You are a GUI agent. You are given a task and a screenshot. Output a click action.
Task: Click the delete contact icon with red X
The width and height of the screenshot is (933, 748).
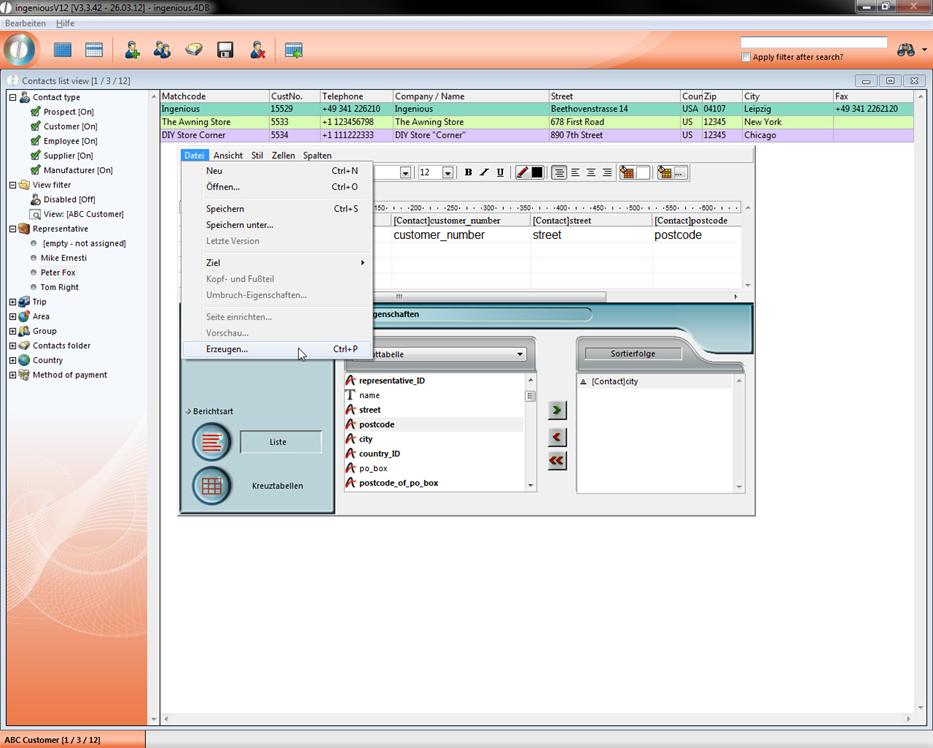point(257,49)
